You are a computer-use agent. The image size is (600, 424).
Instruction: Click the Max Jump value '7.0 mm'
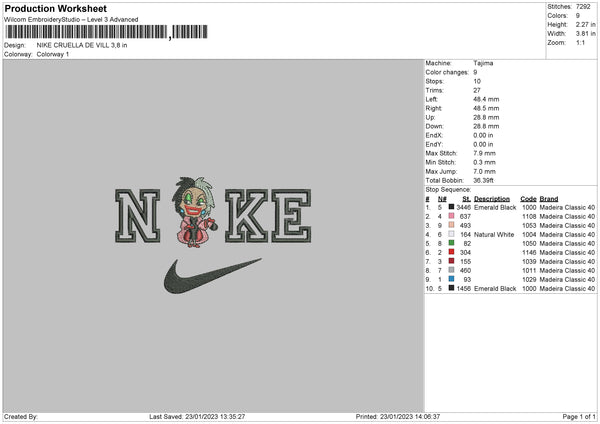tap(484, 171)
